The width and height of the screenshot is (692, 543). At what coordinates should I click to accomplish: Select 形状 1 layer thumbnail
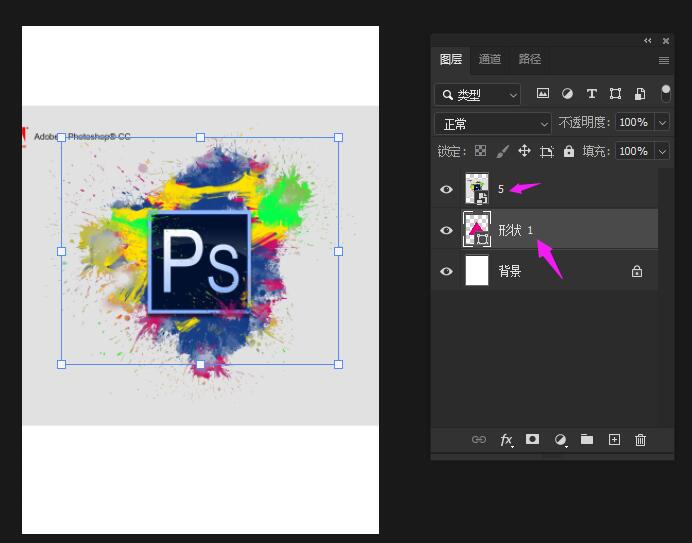click(x=477, y=229)
